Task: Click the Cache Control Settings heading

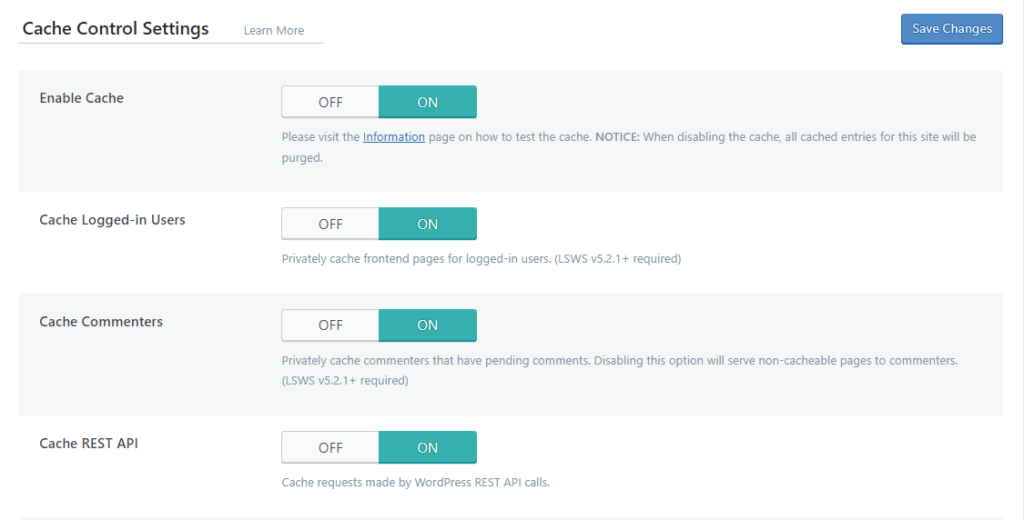Action: pyautogui.click(x=116, y=29)
